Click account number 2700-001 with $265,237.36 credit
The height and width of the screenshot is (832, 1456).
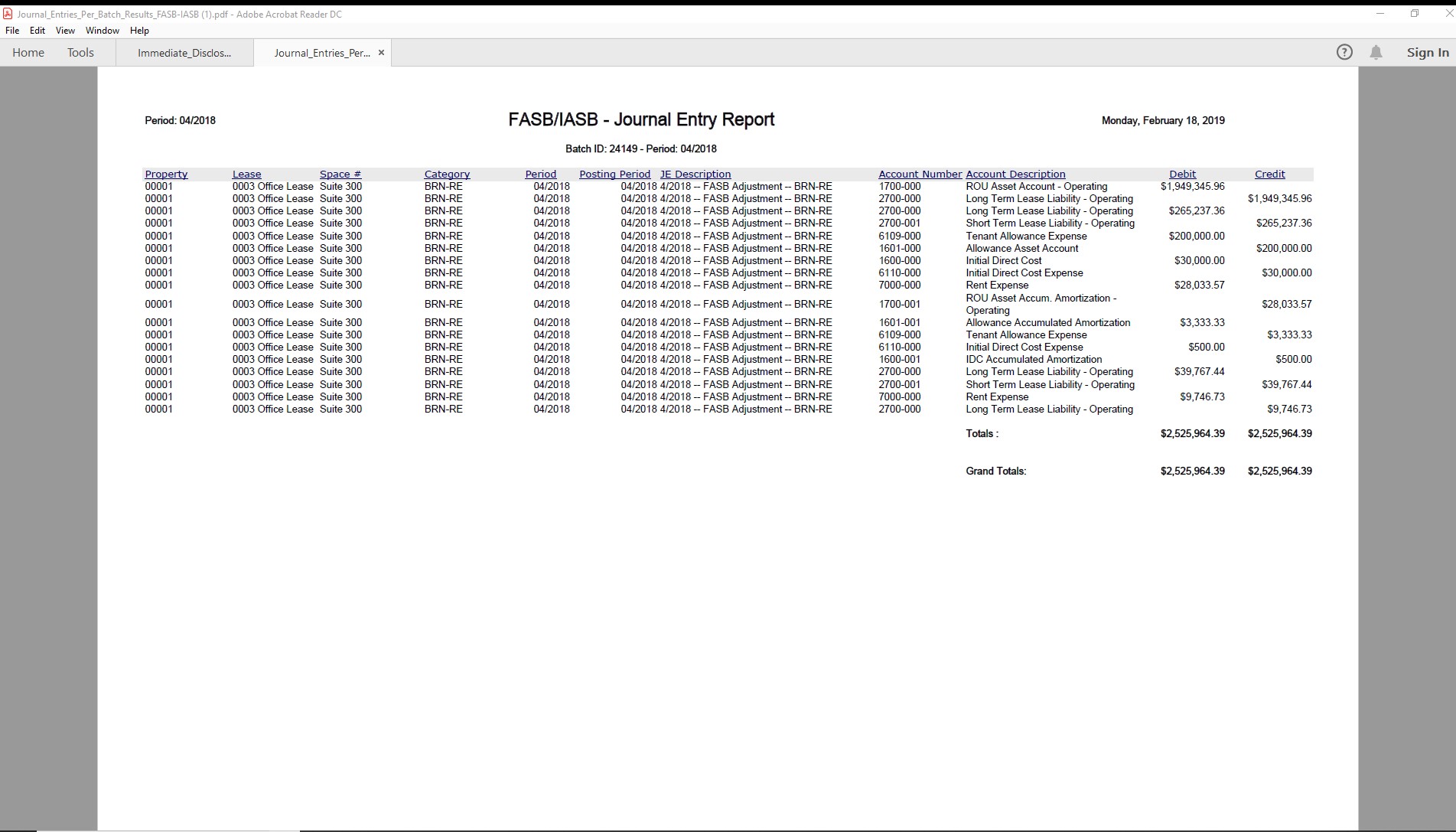[x=900, y=223]
